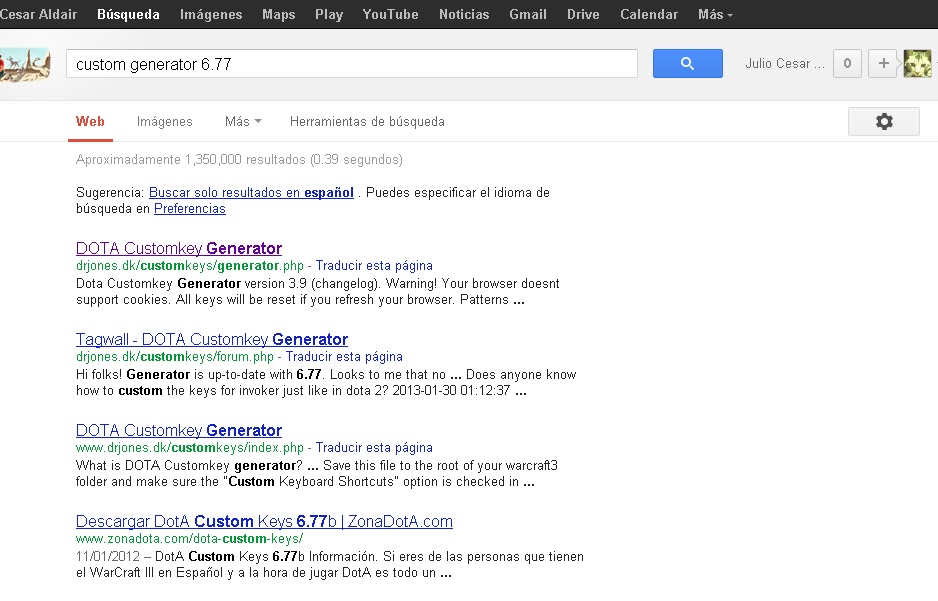Open the Preferencias link

(190, 209)
